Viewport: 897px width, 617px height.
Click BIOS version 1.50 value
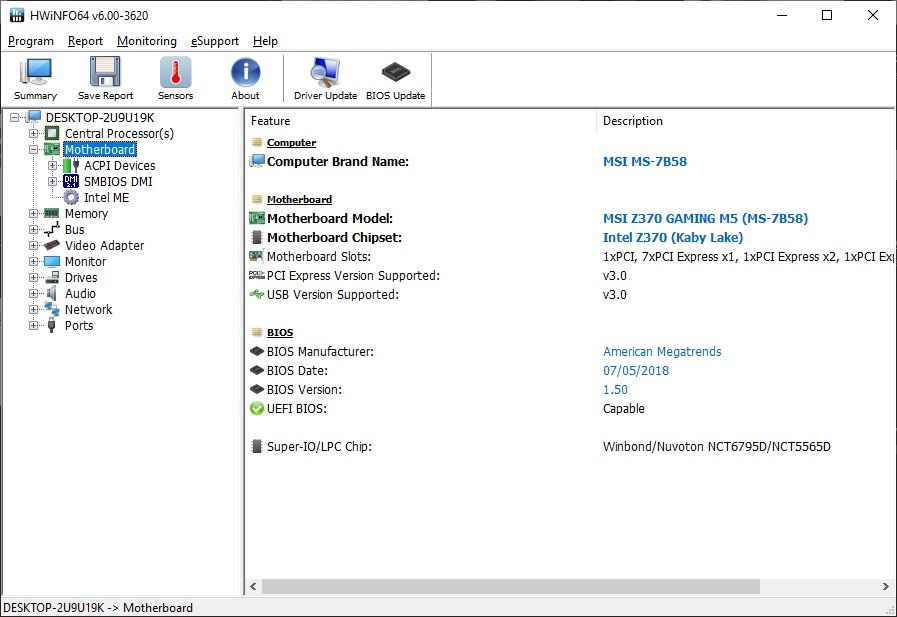pyautogui.click(x=615, y=389)
